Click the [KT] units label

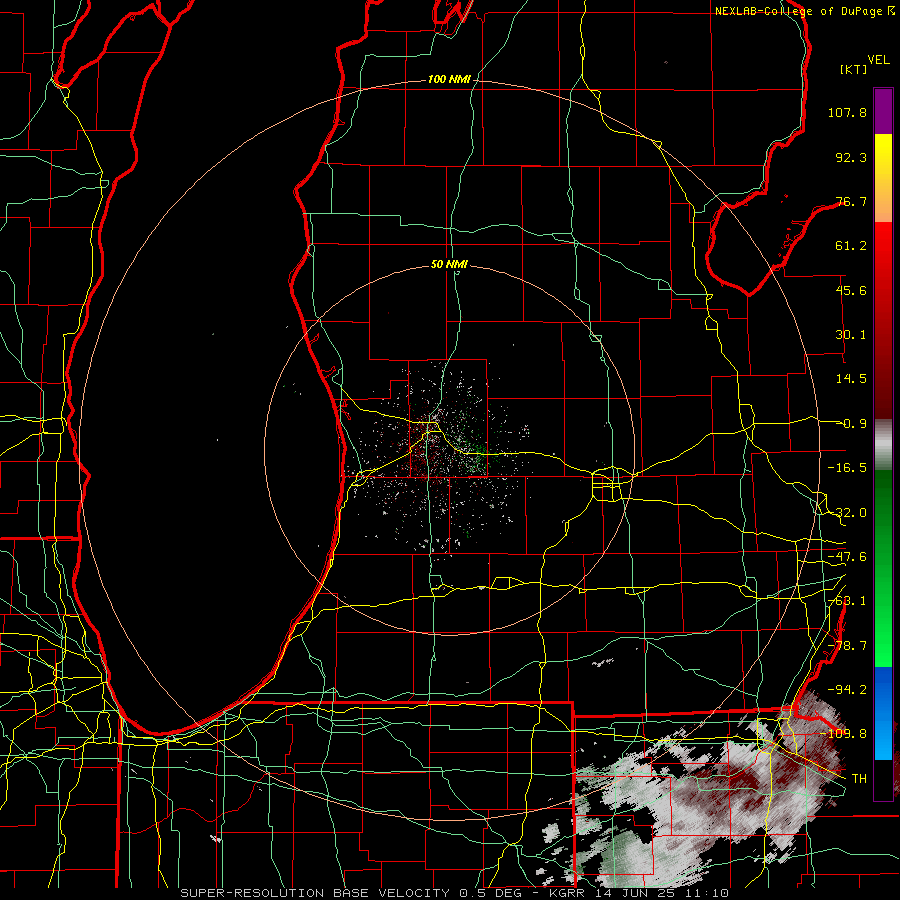854,69
